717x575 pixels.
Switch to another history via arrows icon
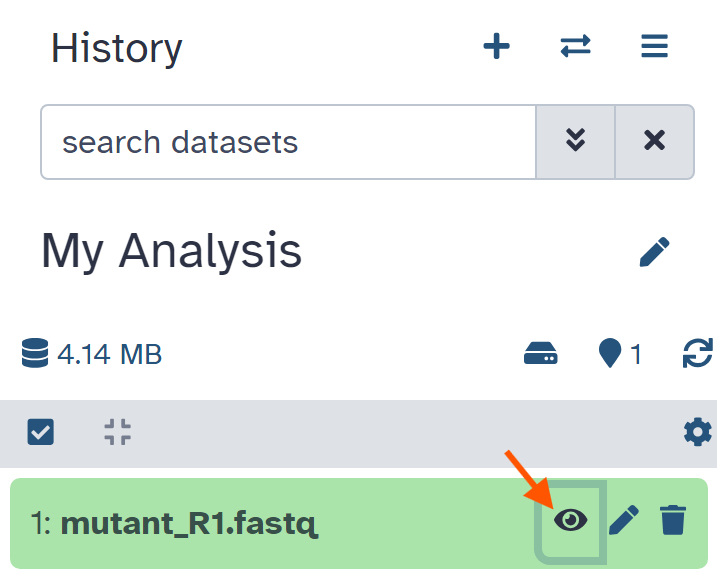(575, 46)
